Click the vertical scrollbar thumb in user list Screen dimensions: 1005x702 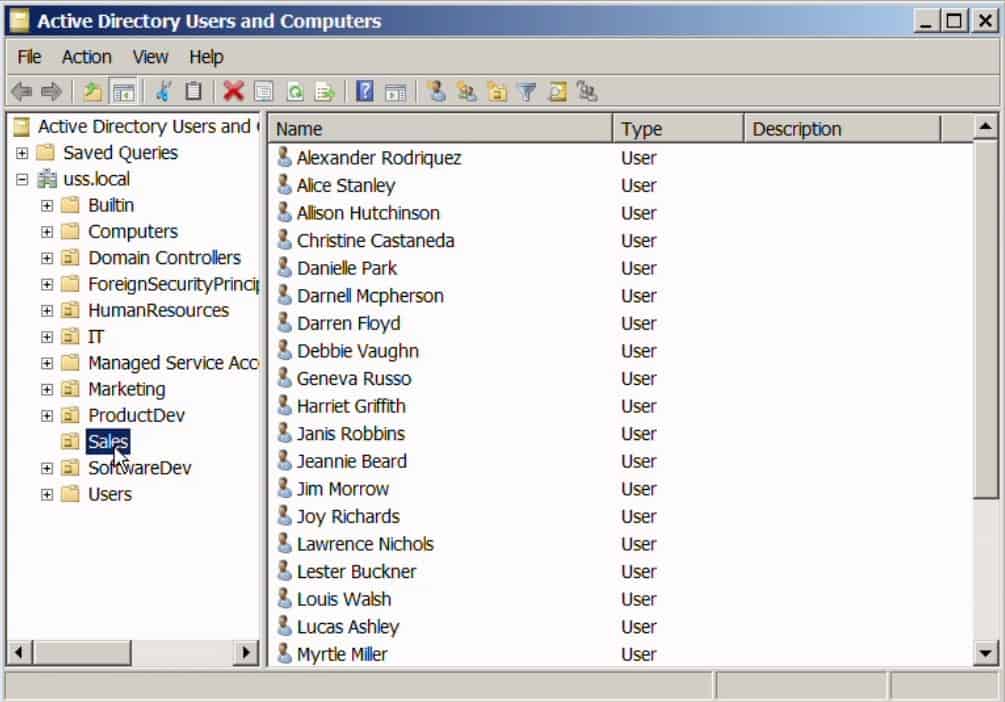coord(985,319)
